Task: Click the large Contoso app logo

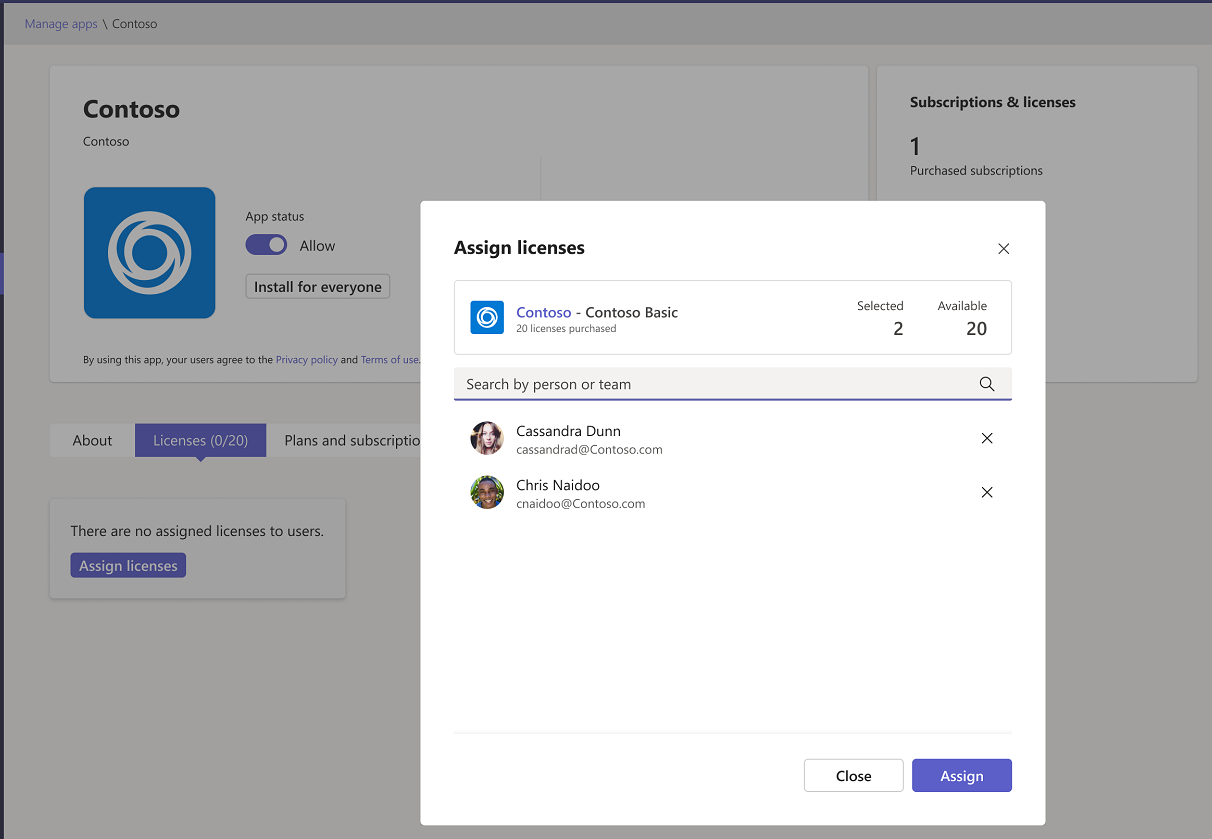Action: (x=150, y=253)
